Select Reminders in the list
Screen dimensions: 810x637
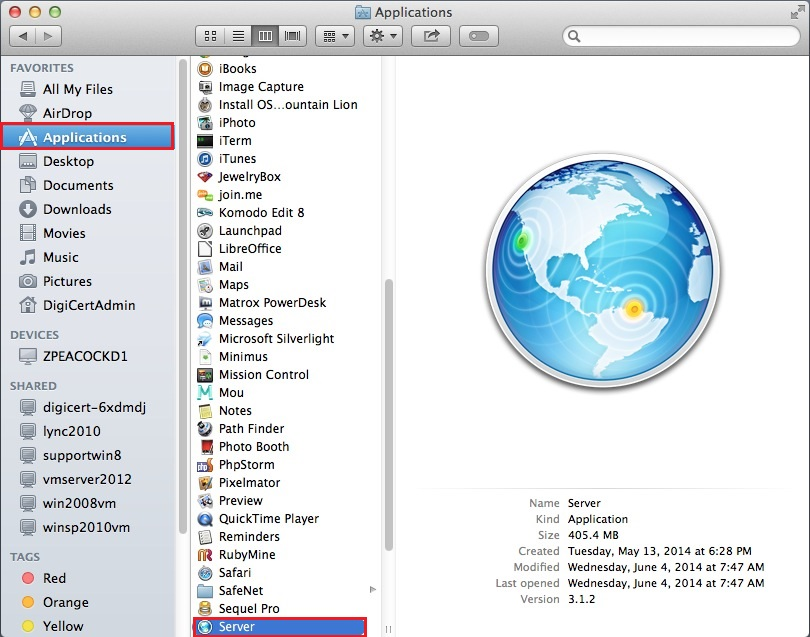tap(249, 537)
